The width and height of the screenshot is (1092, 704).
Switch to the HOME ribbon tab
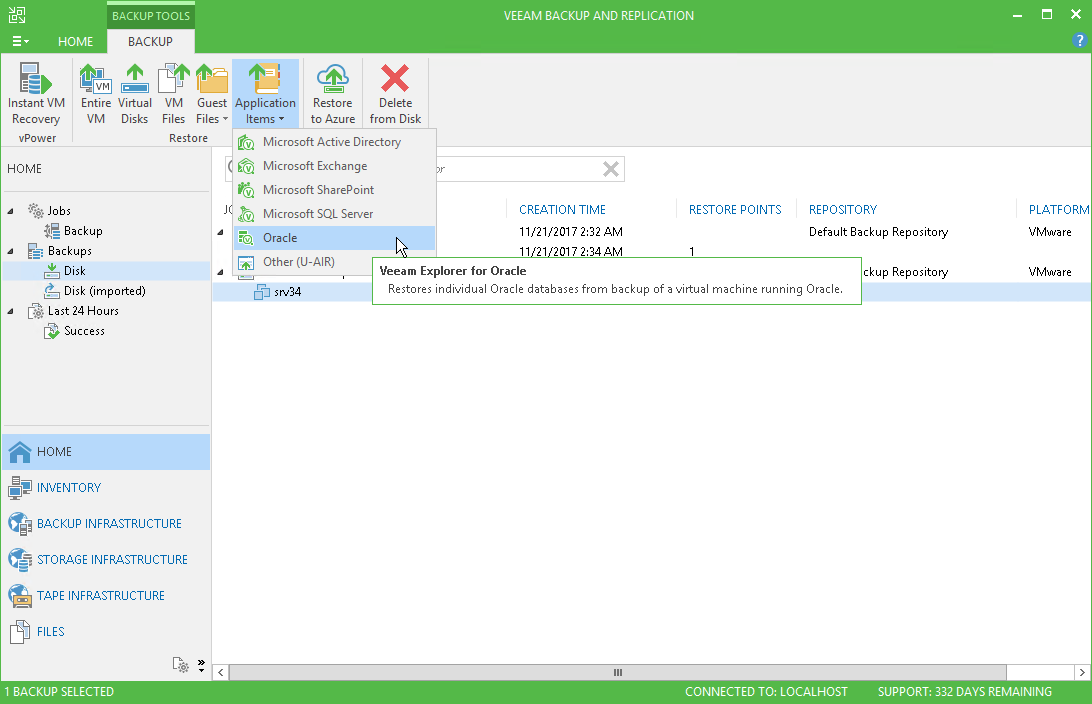tap(75, 41)
